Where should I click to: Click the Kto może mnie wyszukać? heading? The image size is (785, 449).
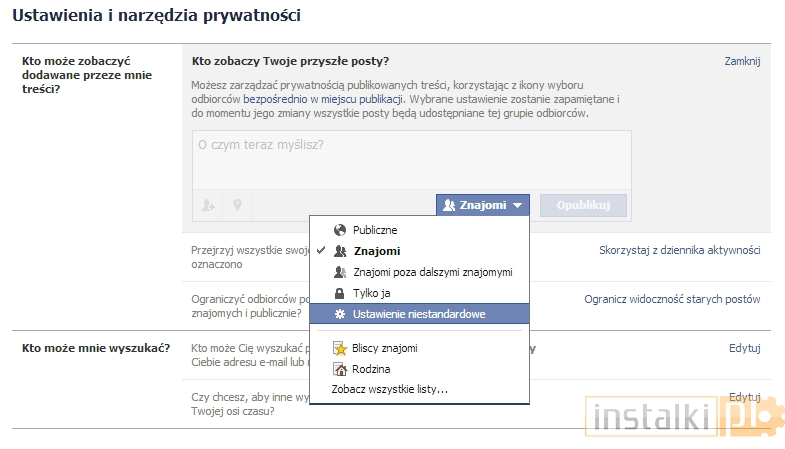tap(96, 348)
